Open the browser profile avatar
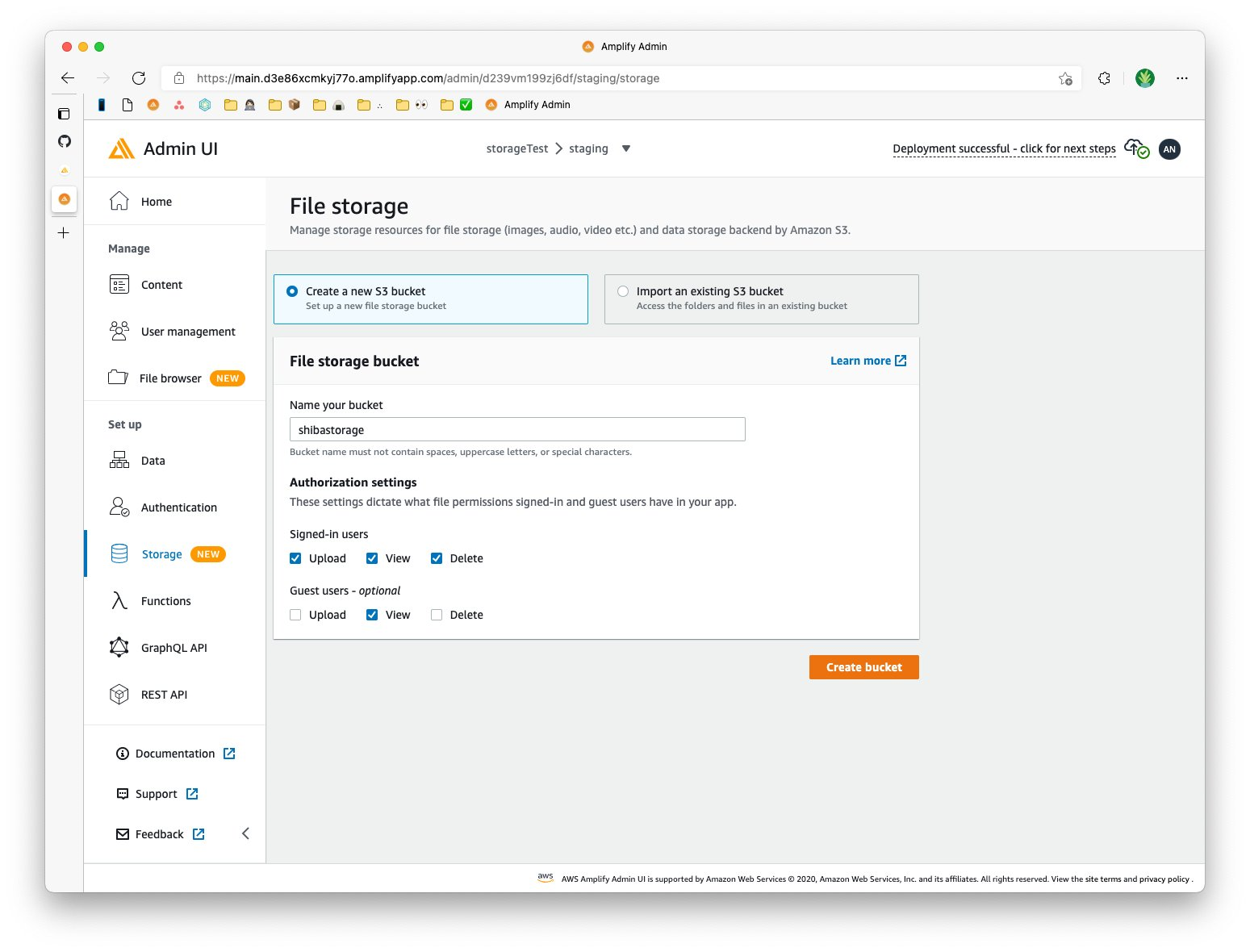 tap(1144, 78)
